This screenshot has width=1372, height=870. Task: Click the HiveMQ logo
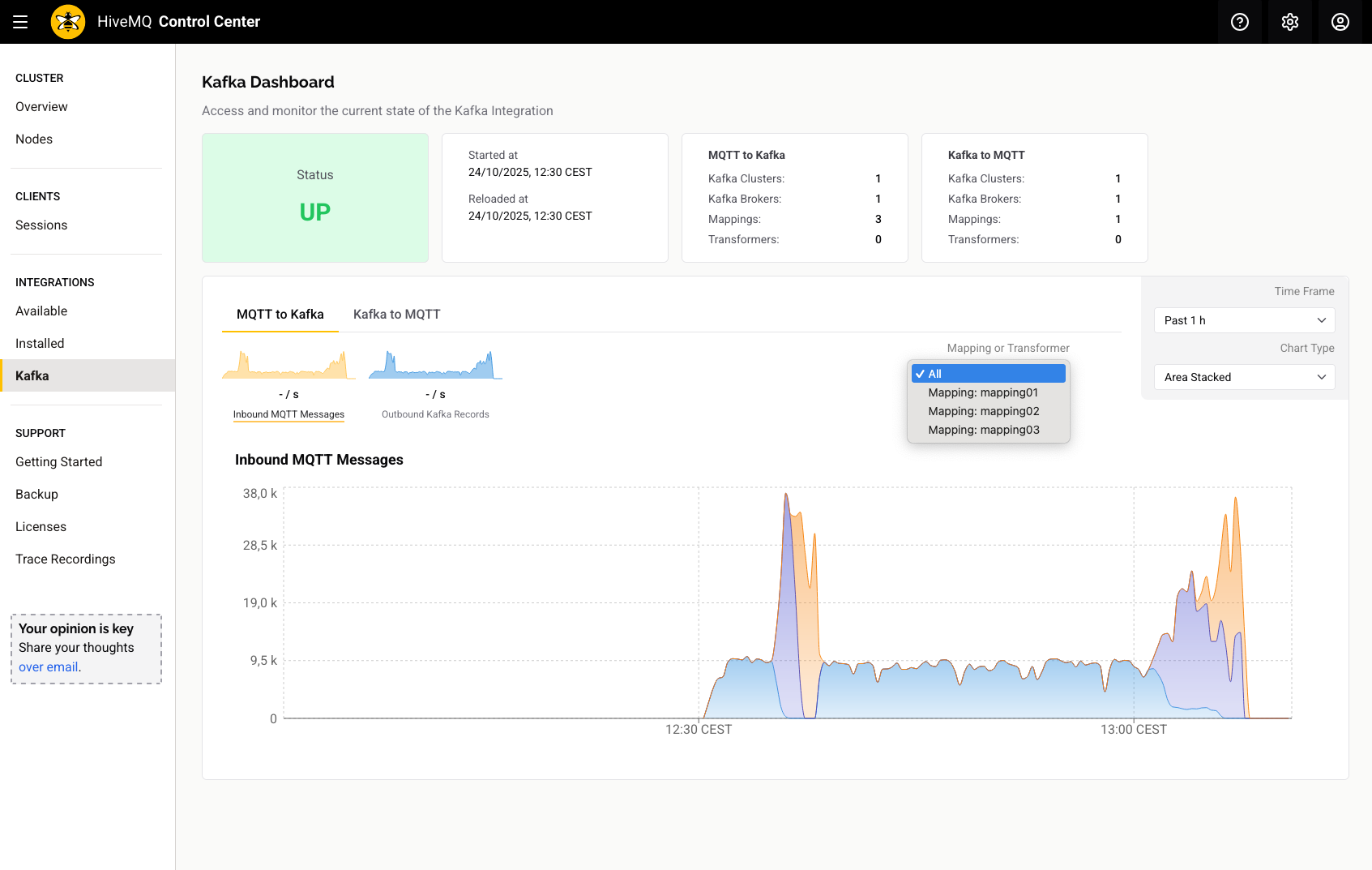(68, 22)
